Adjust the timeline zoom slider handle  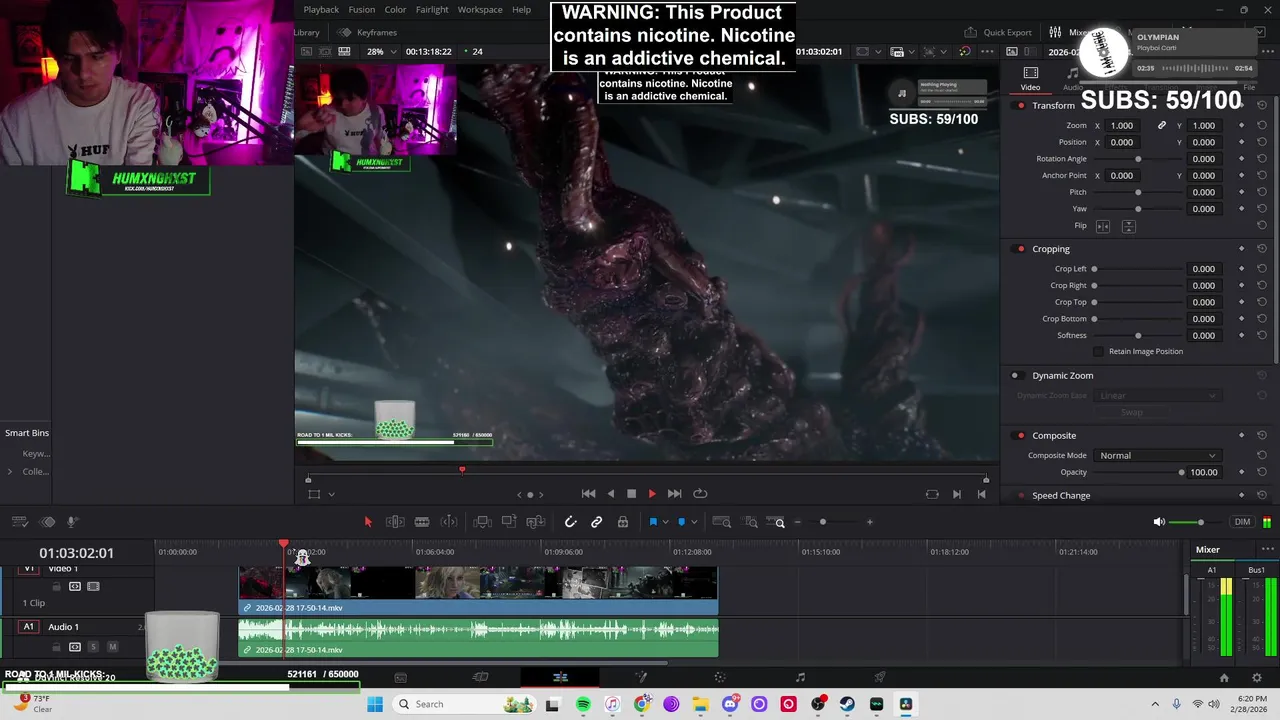823,522
